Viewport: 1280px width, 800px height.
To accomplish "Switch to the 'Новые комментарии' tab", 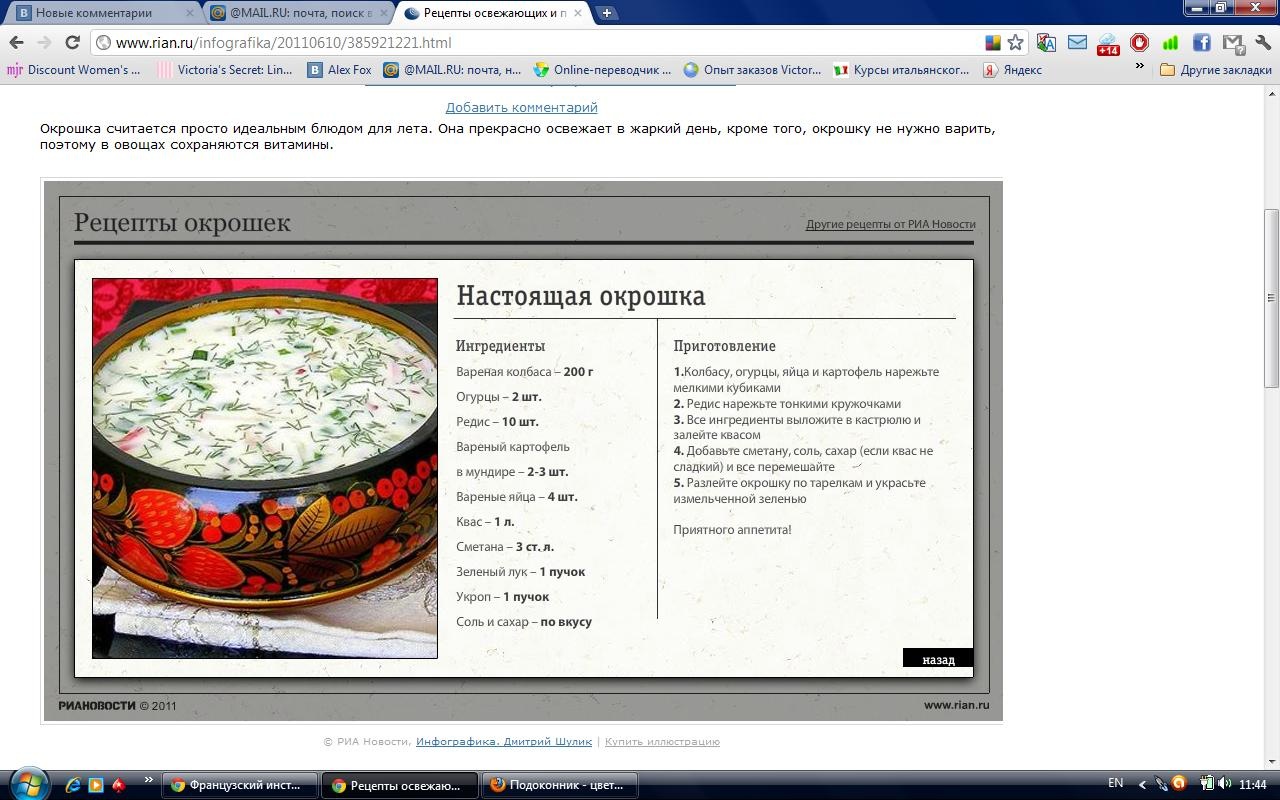I will 95,13.
